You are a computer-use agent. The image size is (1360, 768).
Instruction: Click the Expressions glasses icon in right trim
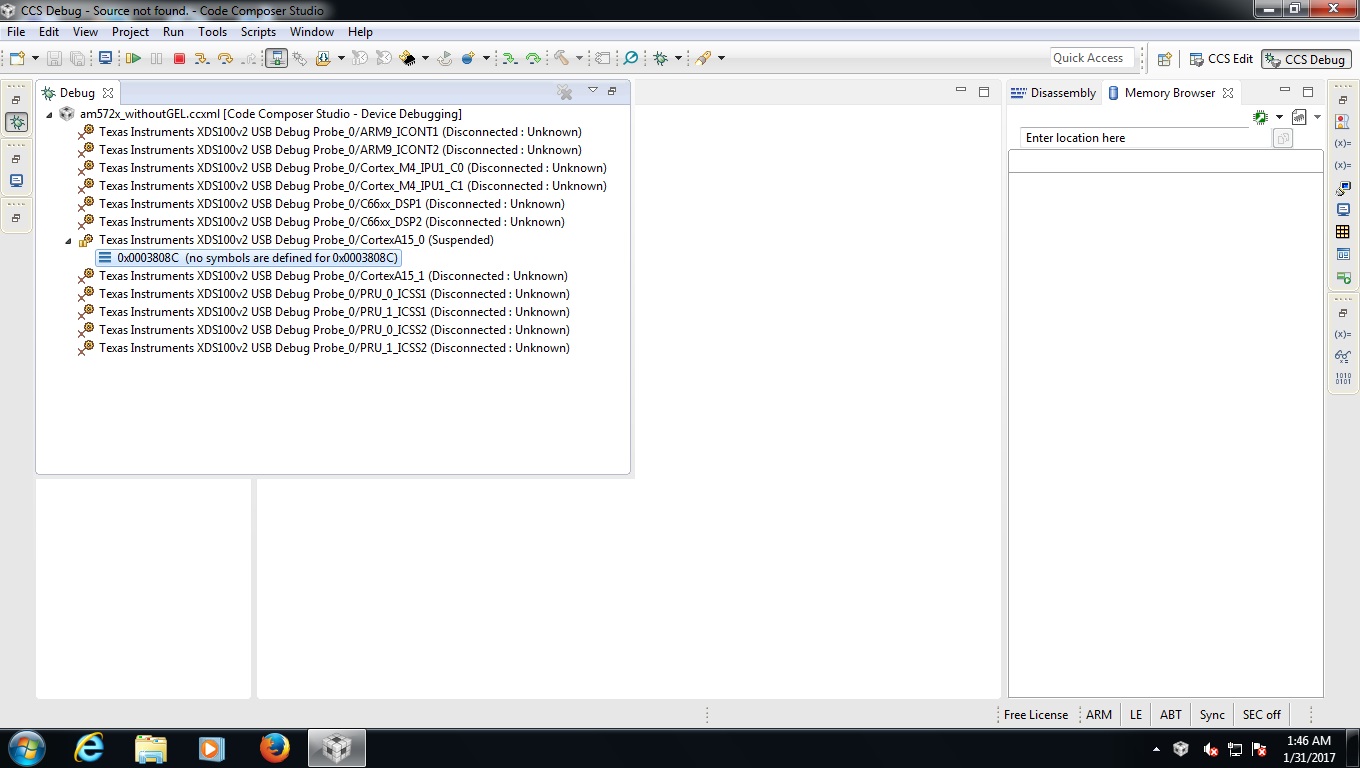coord(1343,356)
